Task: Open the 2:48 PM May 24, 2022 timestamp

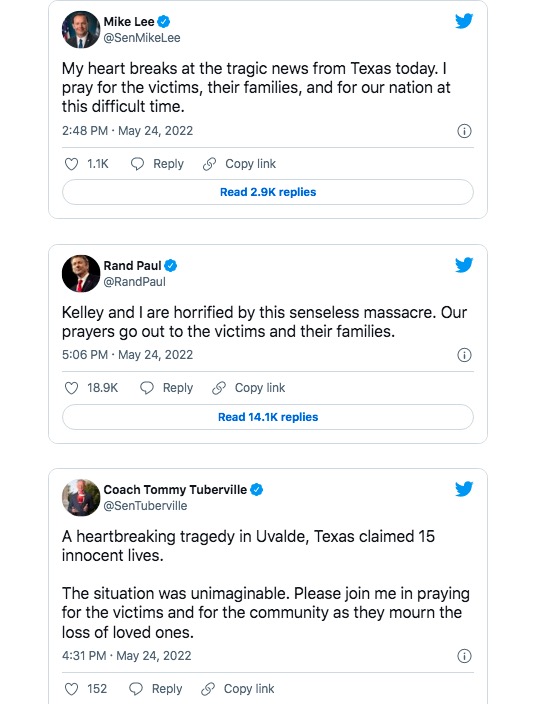Action: click(x=127, y=131)
